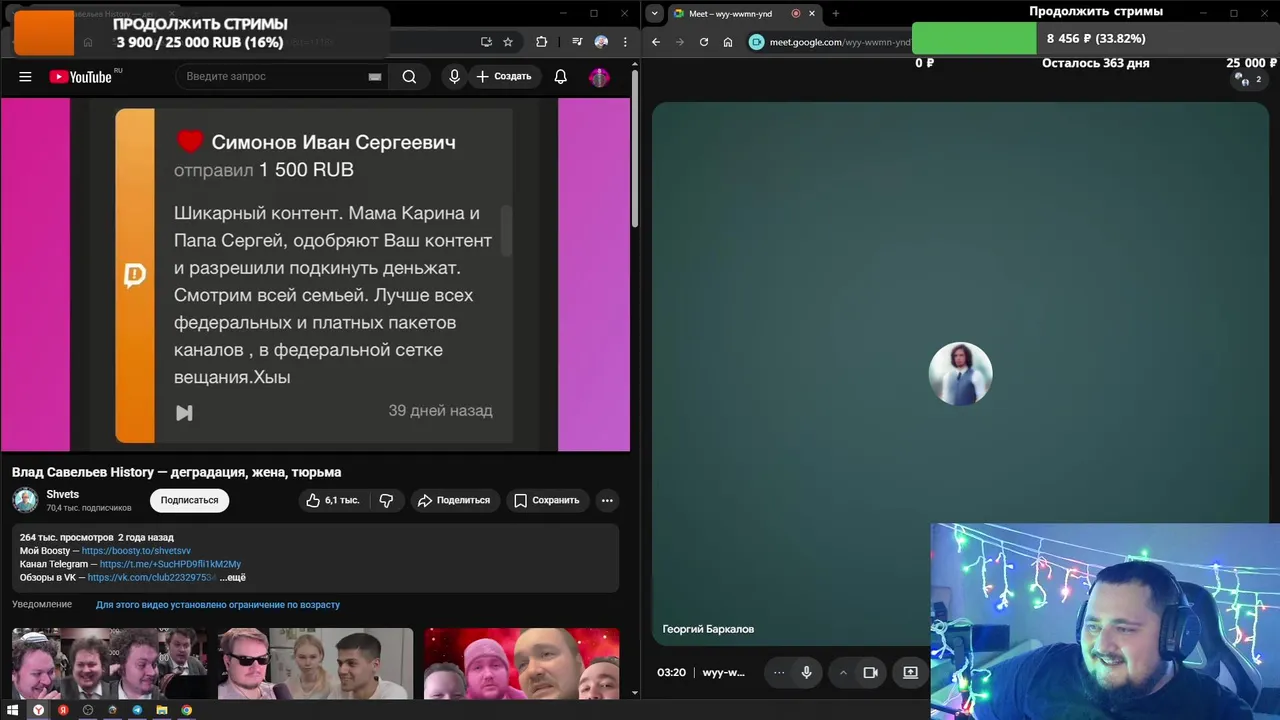Dislike the video
The width and height of the screenshot is (1280, 720).
click(x=386, y=500)
